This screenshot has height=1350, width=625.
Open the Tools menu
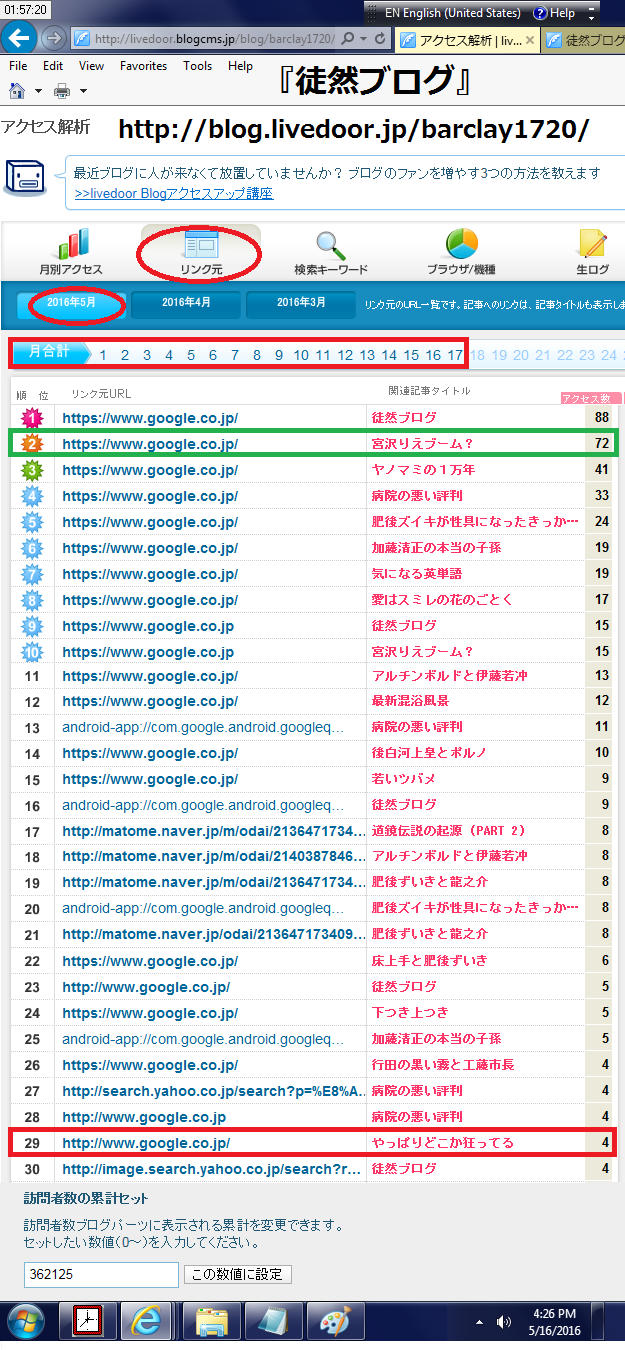(198, 65)
